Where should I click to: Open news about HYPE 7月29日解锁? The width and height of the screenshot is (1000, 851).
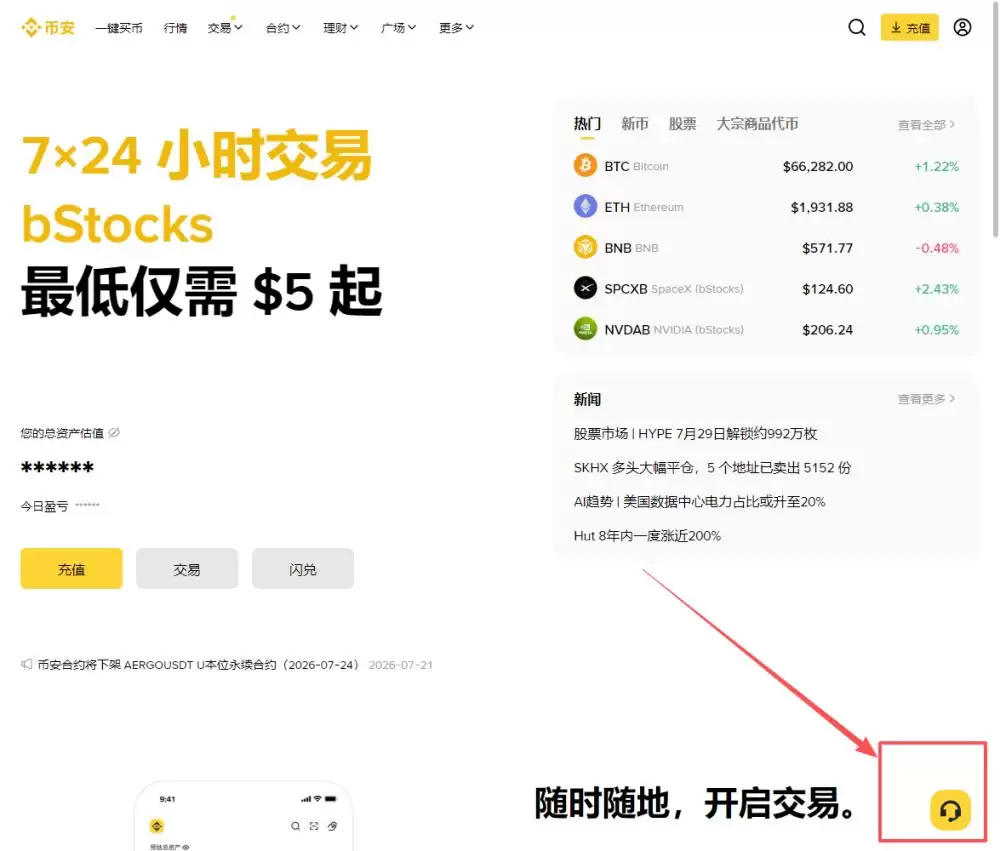click(695, 434)
